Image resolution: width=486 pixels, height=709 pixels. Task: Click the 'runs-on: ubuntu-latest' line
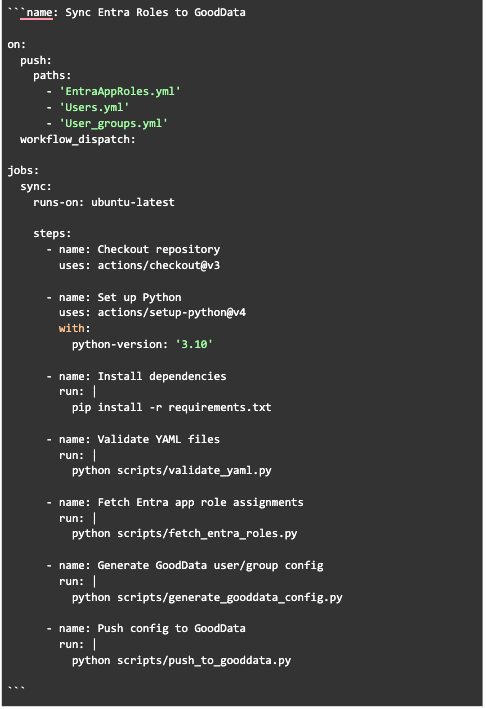tap(104, 202)
